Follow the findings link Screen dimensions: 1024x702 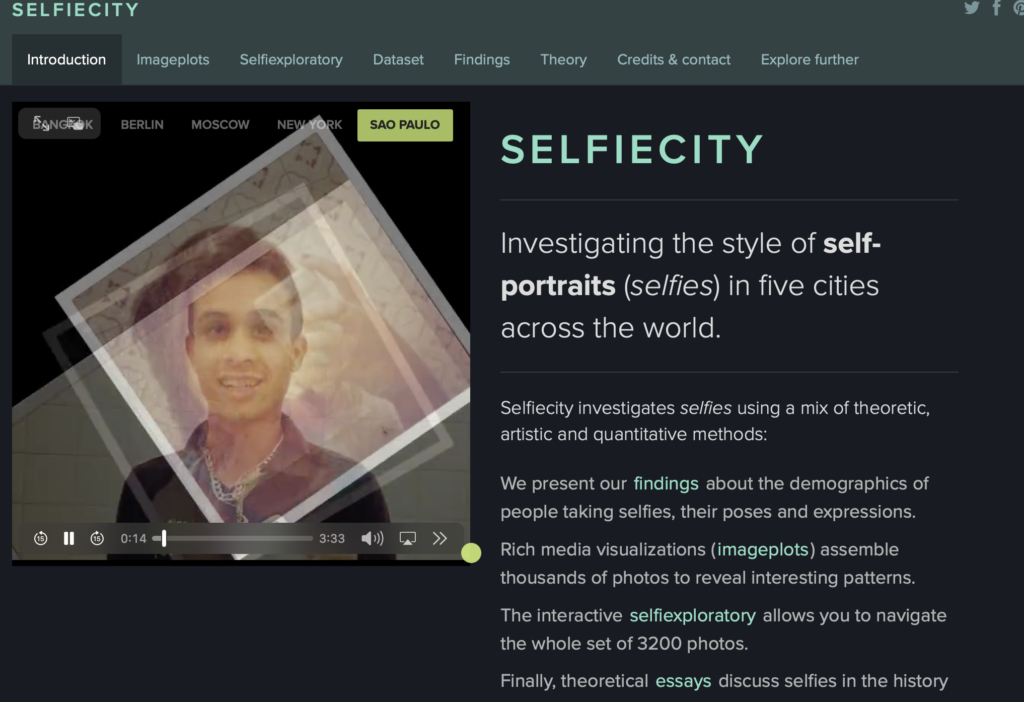pyautogui.click(x=666, y=483)
